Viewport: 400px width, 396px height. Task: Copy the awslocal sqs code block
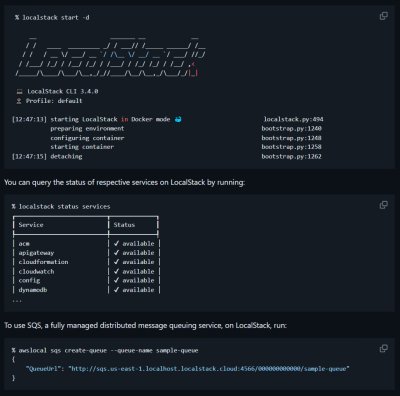[x=384, y=348]
